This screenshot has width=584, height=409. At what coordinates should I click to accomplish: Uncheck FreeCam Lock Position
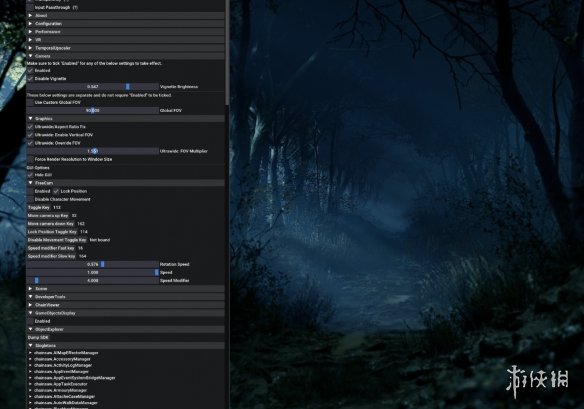[x=56, y=191]
